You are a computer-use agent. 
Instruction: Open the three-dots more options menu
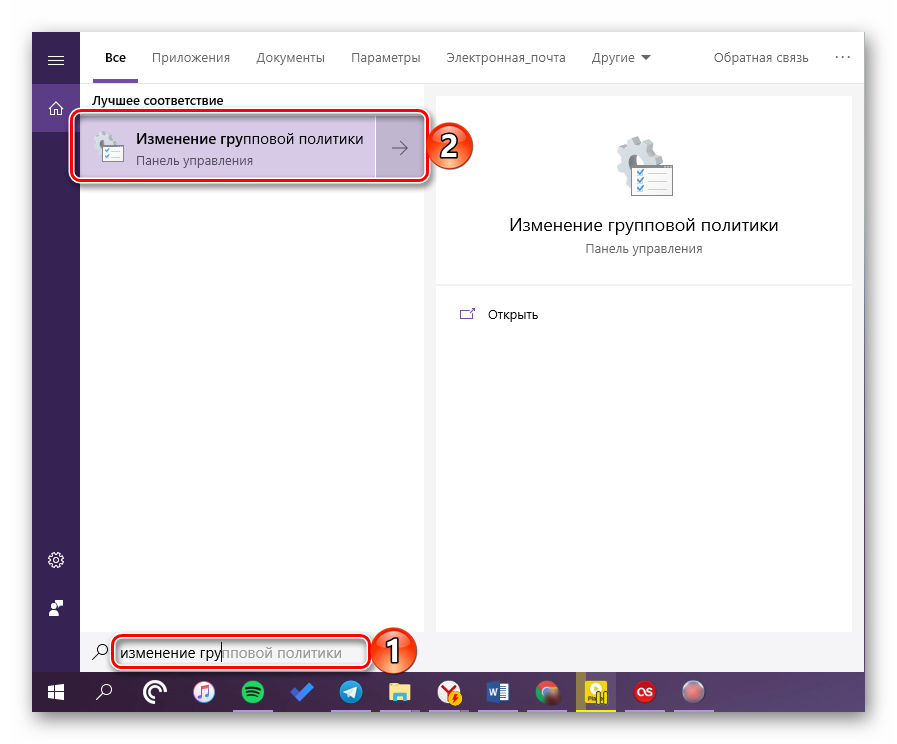tap(843, 58)
